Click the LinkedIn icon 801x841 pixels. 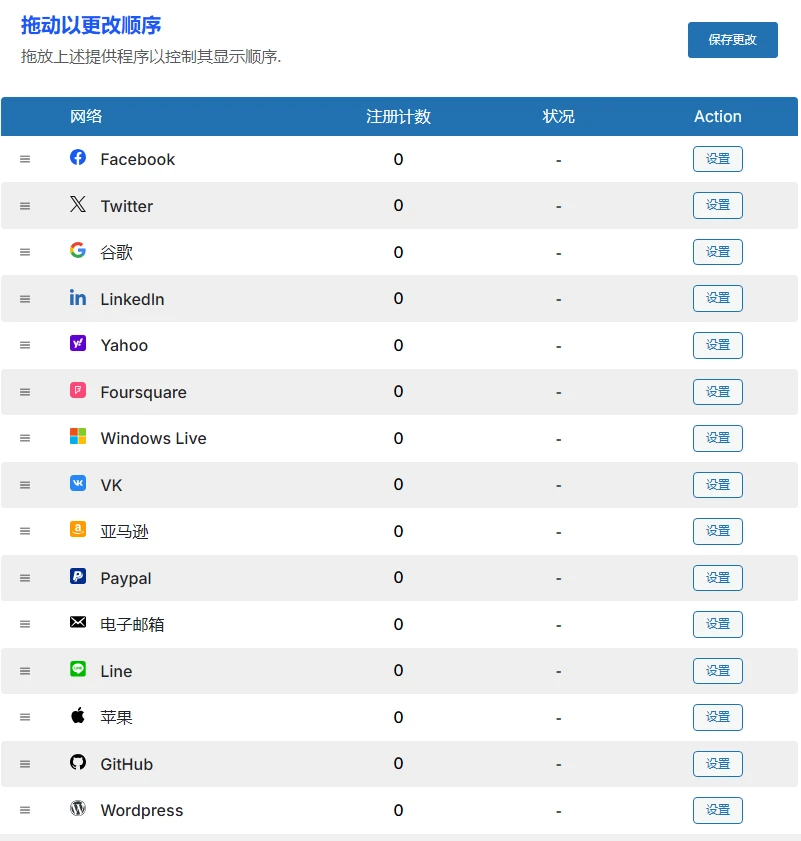[78, 298]
